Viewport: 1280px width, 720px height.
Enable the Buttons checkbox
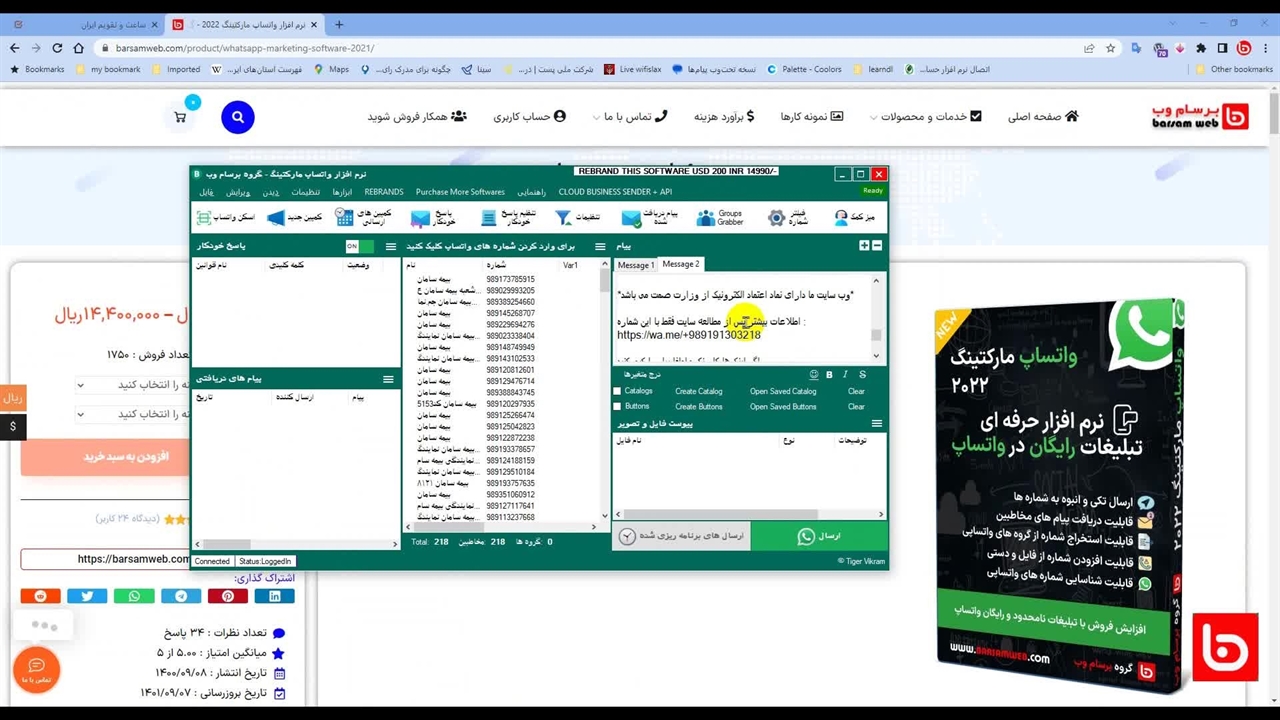618,407
